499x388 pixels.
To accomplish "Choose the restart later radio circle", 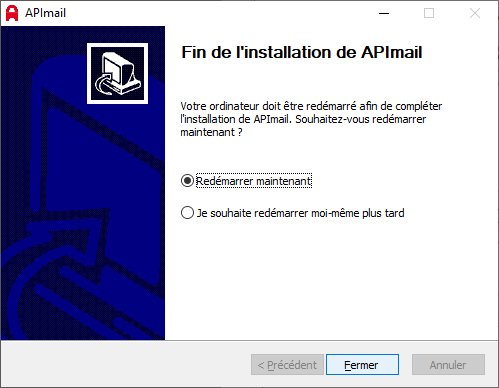I will coord(187,213).
